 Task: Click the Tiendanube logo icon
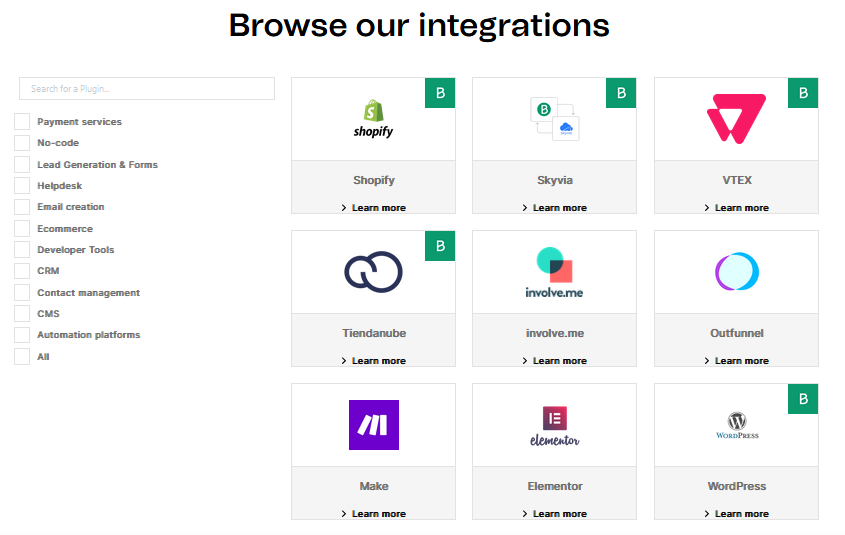373,272
